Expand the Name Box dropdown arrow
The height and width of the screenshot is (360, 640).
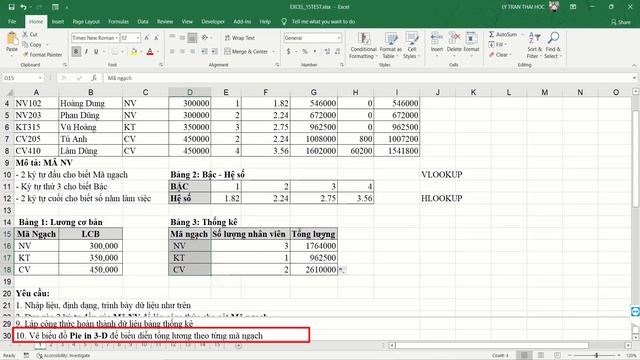click(x=40, y=78)
